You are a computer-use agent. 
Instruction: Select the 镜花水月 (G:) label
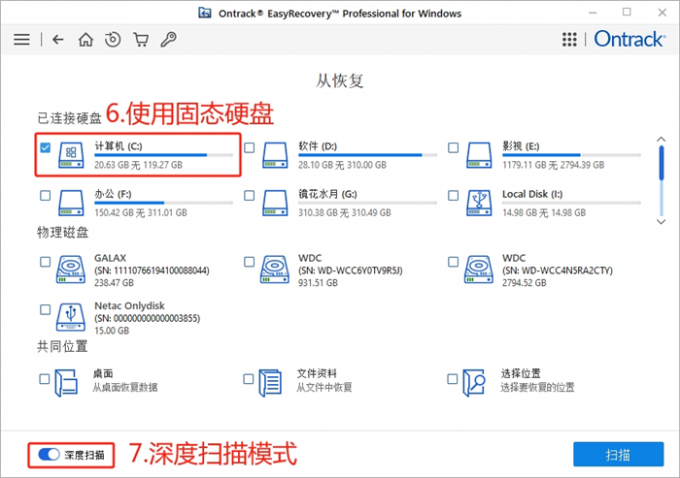click(327, 194)
